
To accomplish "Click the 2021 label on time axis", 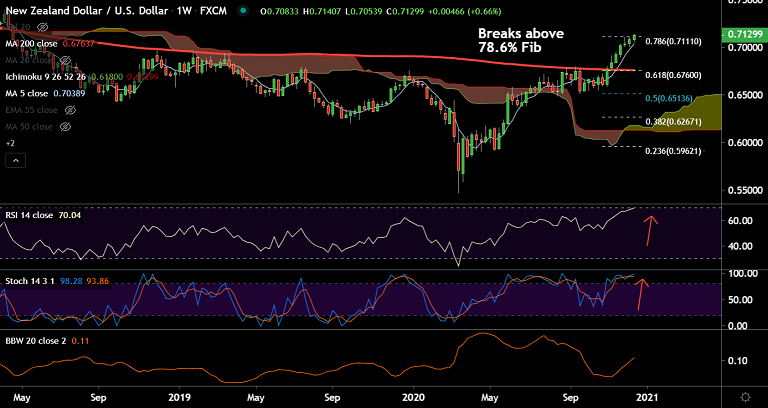I will coord(648,396).
